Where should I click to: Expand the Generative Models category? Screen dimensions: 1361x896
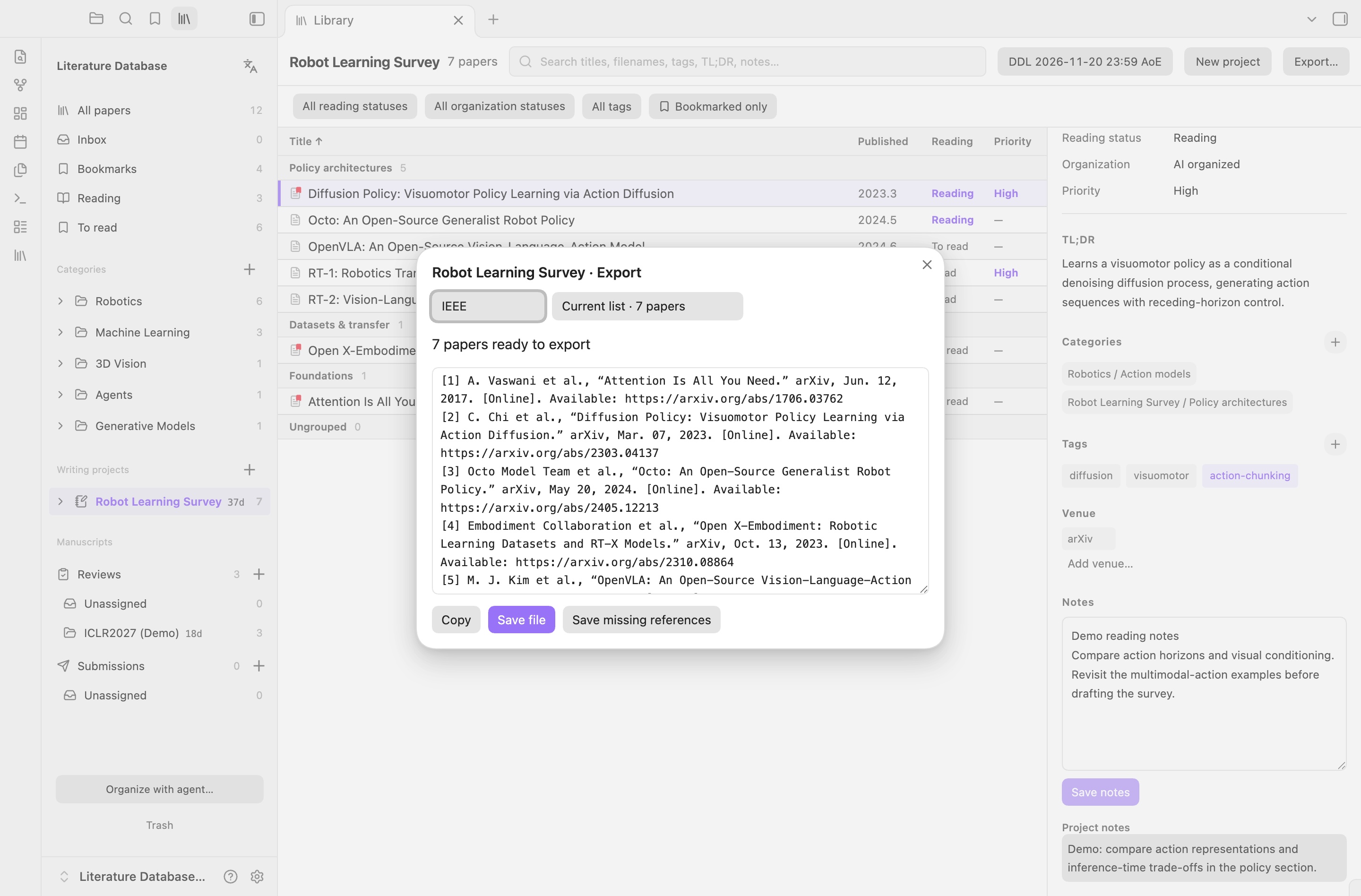click(60, 426)
